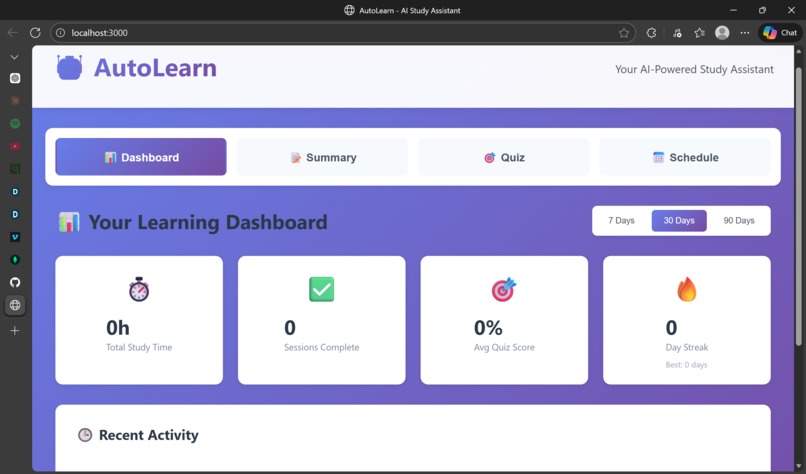Click the clock icon beside Recent Activity
The height and width of the screenshot is (474, 806).
tap(85, 435)
